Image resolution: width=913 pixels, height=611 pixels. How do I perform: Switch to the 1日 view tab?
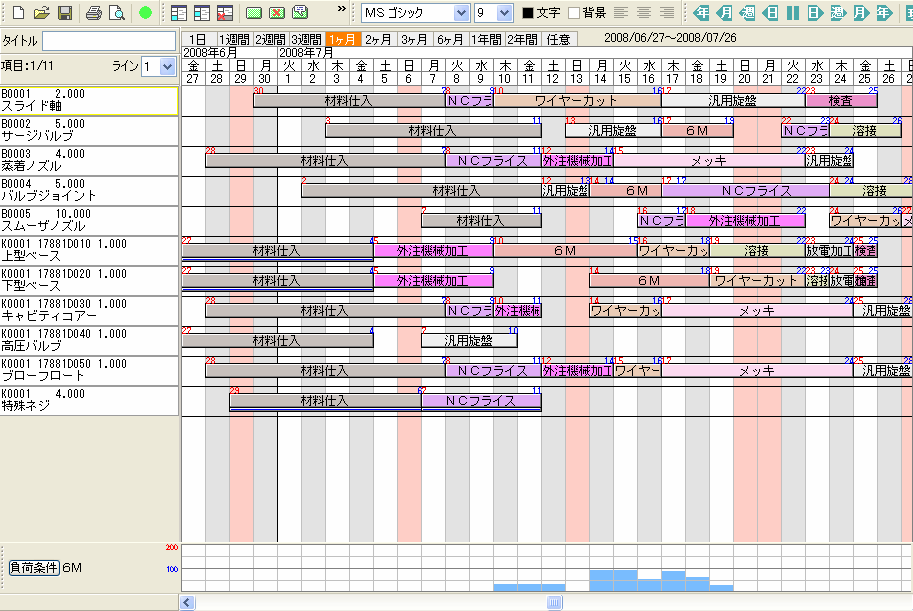point(198,39)
